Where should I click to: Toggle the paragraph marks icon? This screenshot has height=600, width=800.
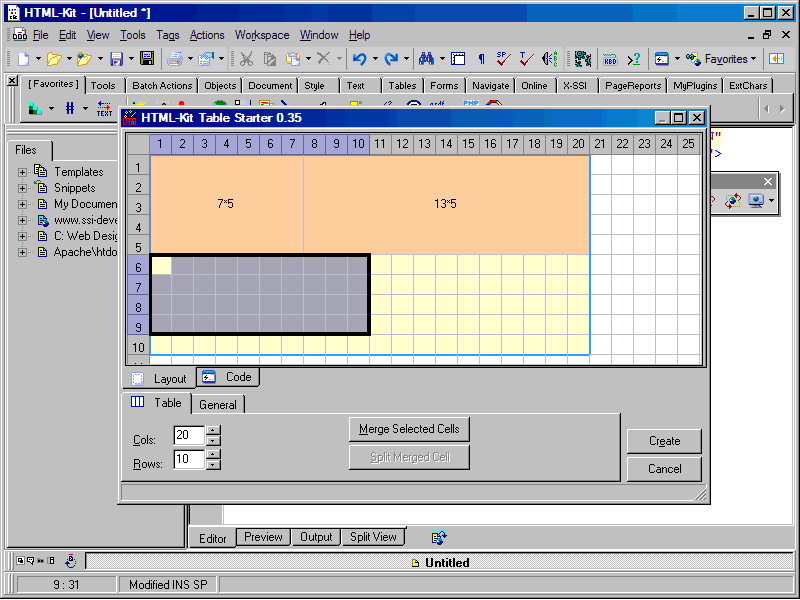click(481, 59)
